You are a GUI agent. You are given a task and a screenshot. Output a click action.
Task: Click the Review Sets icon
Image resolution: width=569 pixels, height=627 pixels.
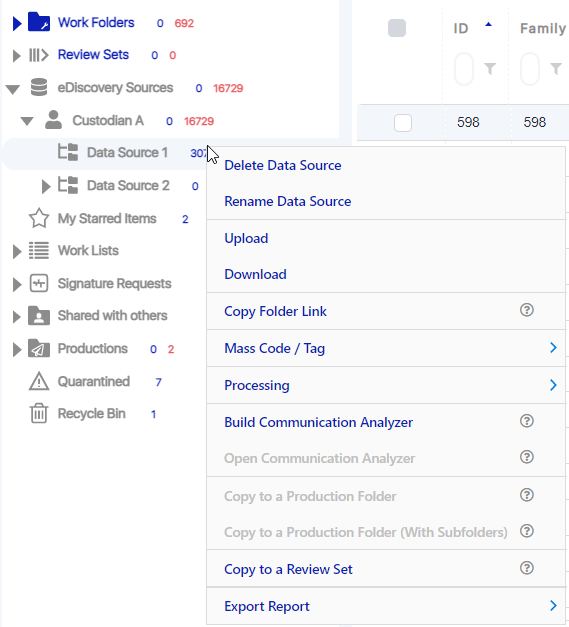pyautogui.click(x=39, y=55)
